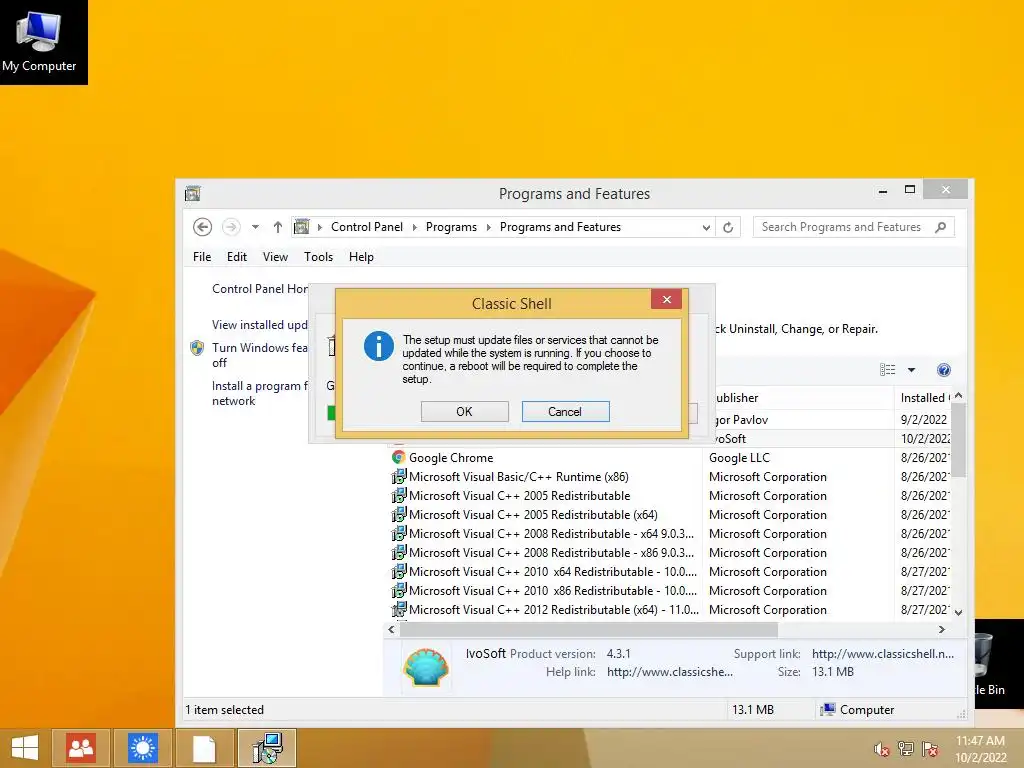
Task: Click the search magnifier icon
Action: tap(940, 227)
